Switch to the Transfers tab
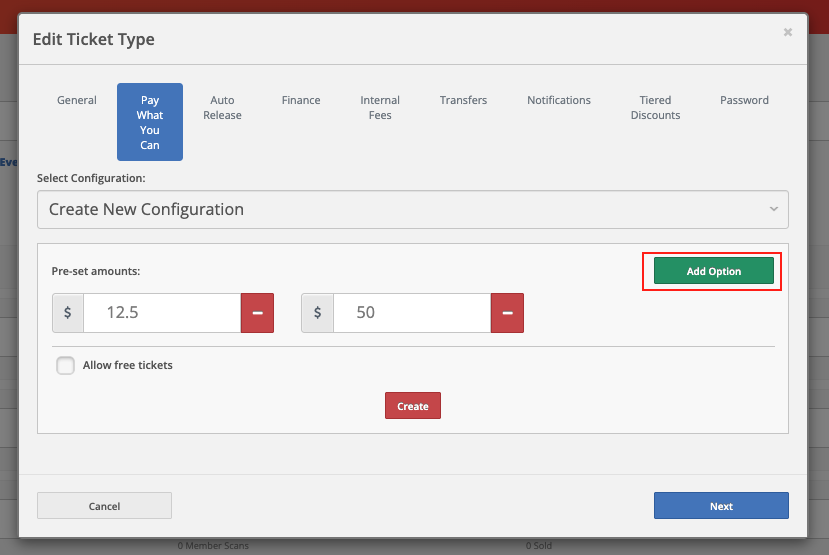829x555 pixels. (x=463, y=100)
